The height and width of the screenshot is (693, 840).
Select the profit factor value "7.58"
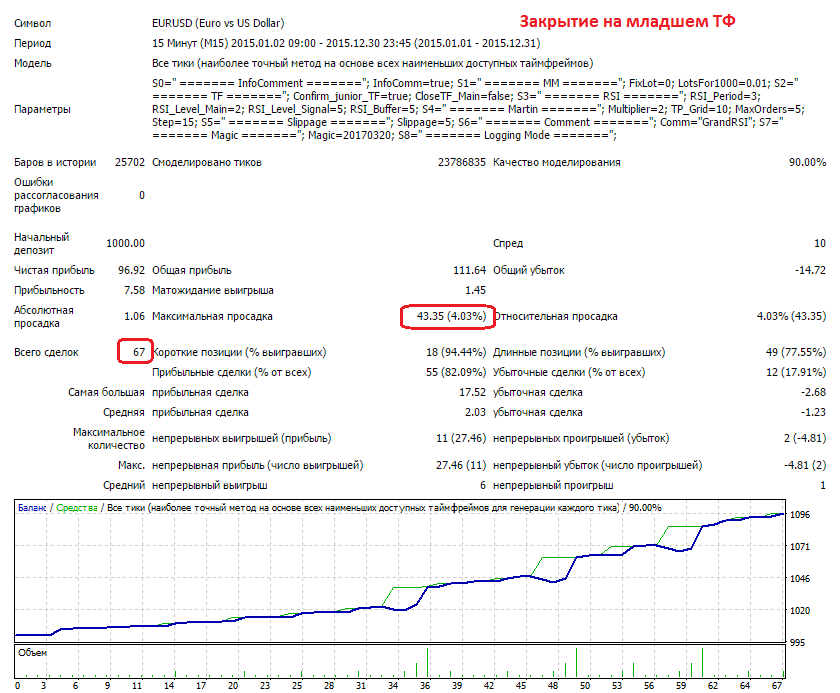(x=134, y=290)
